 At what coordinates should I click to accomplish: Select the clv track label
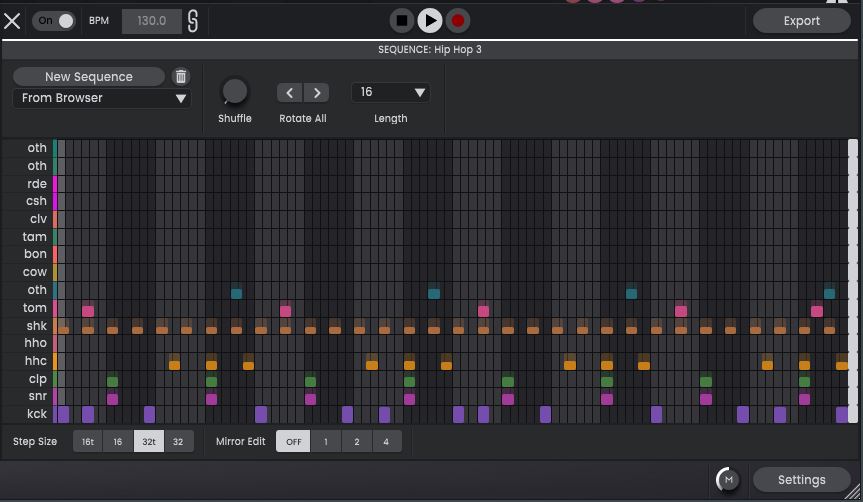coord(39,219)
